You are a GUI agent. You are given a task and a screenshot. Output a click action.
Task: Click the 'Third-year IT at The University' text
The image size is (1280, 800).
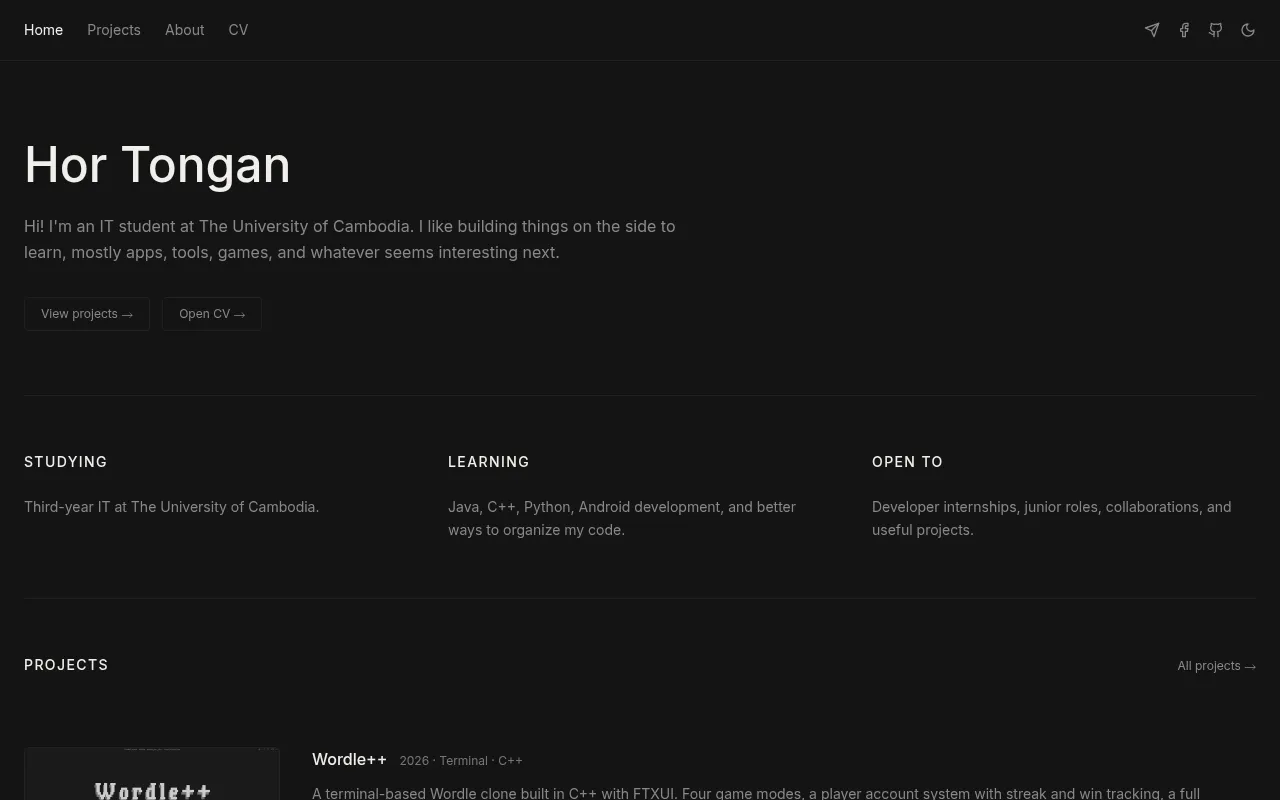171,507
